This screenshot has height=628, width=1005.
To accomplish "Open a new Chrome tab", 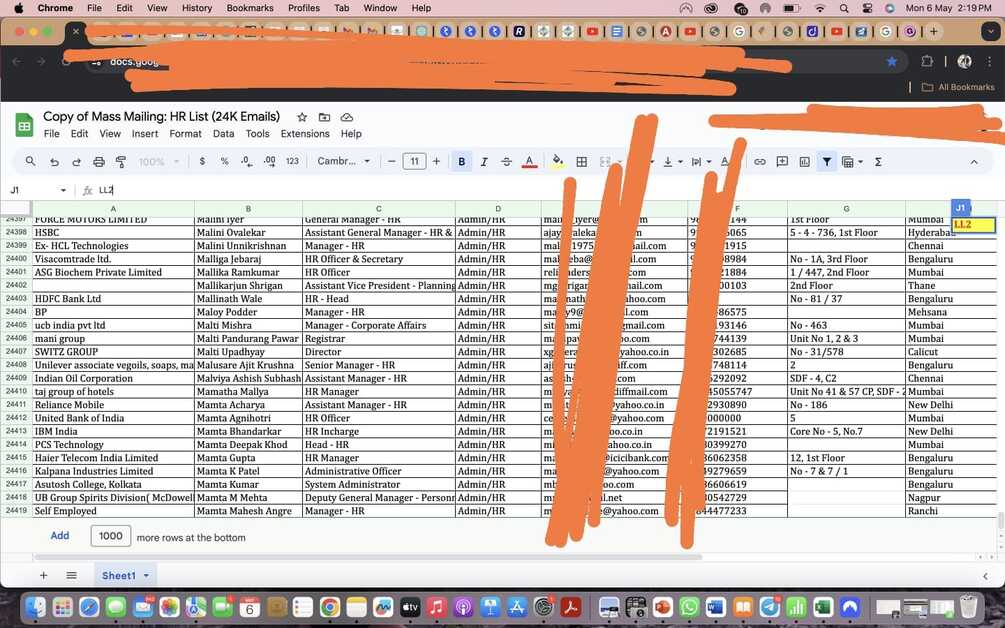I will click(934, 31).
